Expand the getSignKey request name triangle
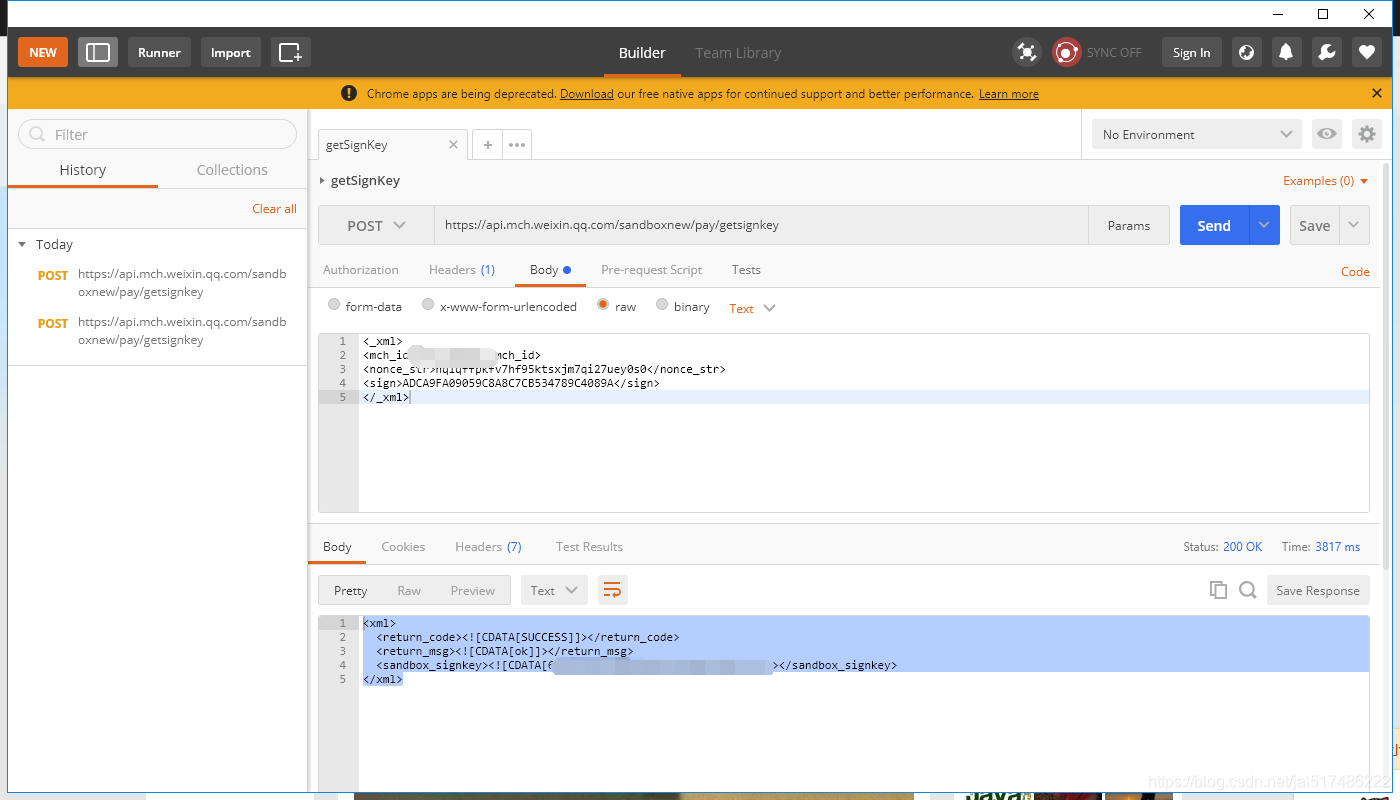 (x=322, y=181)
